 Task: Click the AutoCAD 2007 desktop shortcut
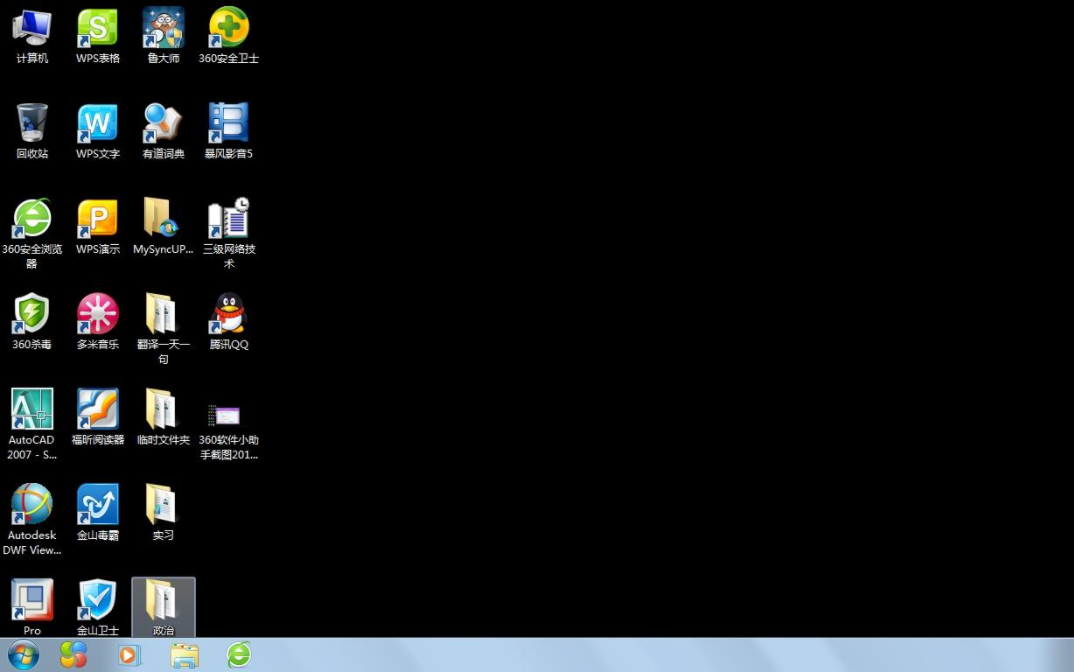tap(32, 409)
